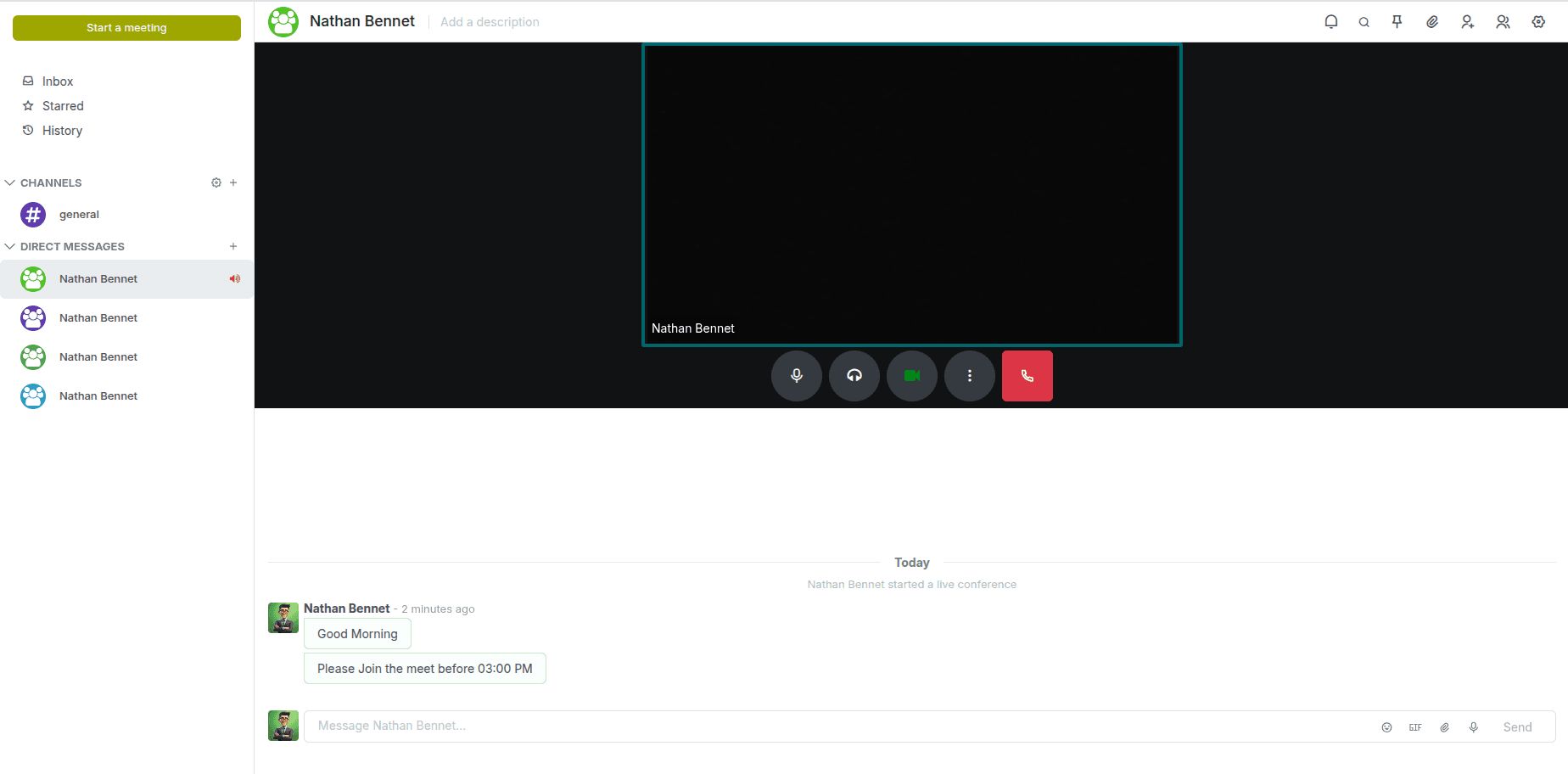Click the Start a meeting button
This screenshot has width=1568, height=774.
click(x=126, y=27)
